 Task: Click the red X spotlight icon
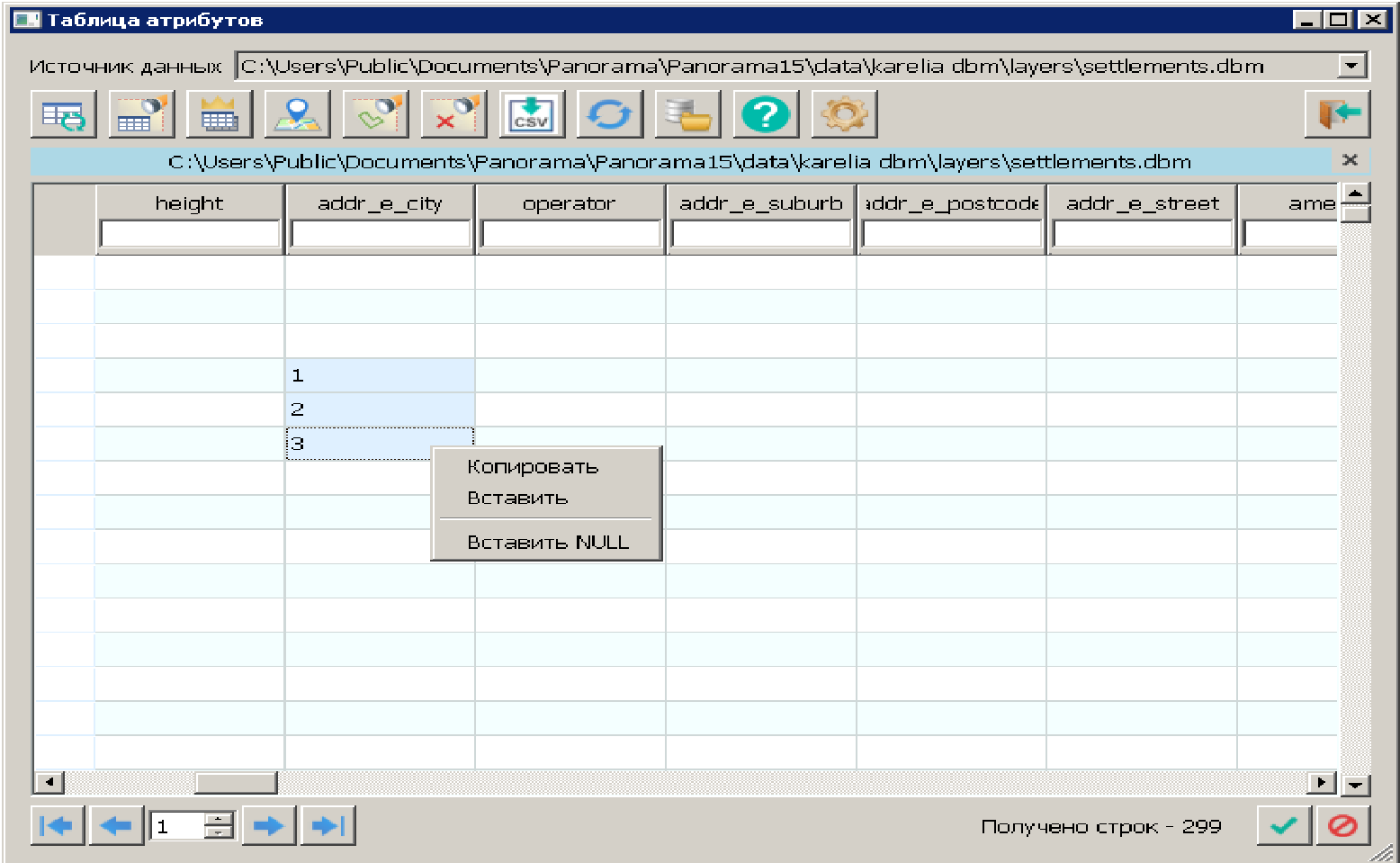coord(453,114)
